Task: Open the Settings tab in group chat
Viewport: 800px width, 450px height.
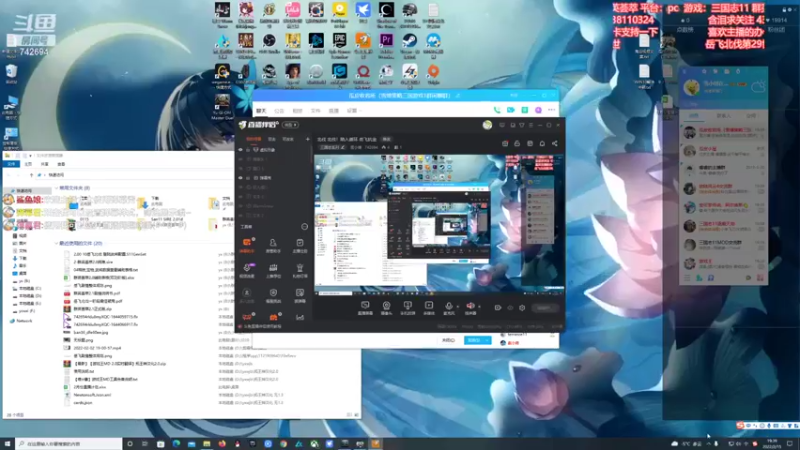Action: pyautogui.click(x=352, y=111)
